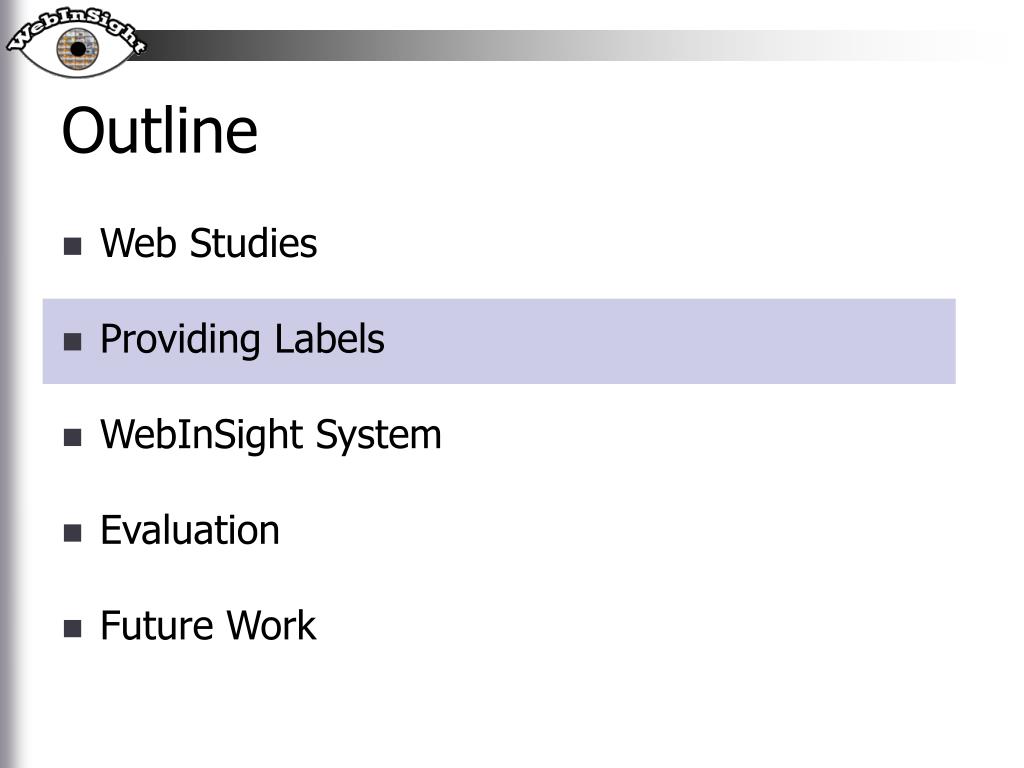Image resolution: width=1024 pixels, height=768 pixels.
Task: Click the WebInSight eye logo
Action: [x=76, y=42]
